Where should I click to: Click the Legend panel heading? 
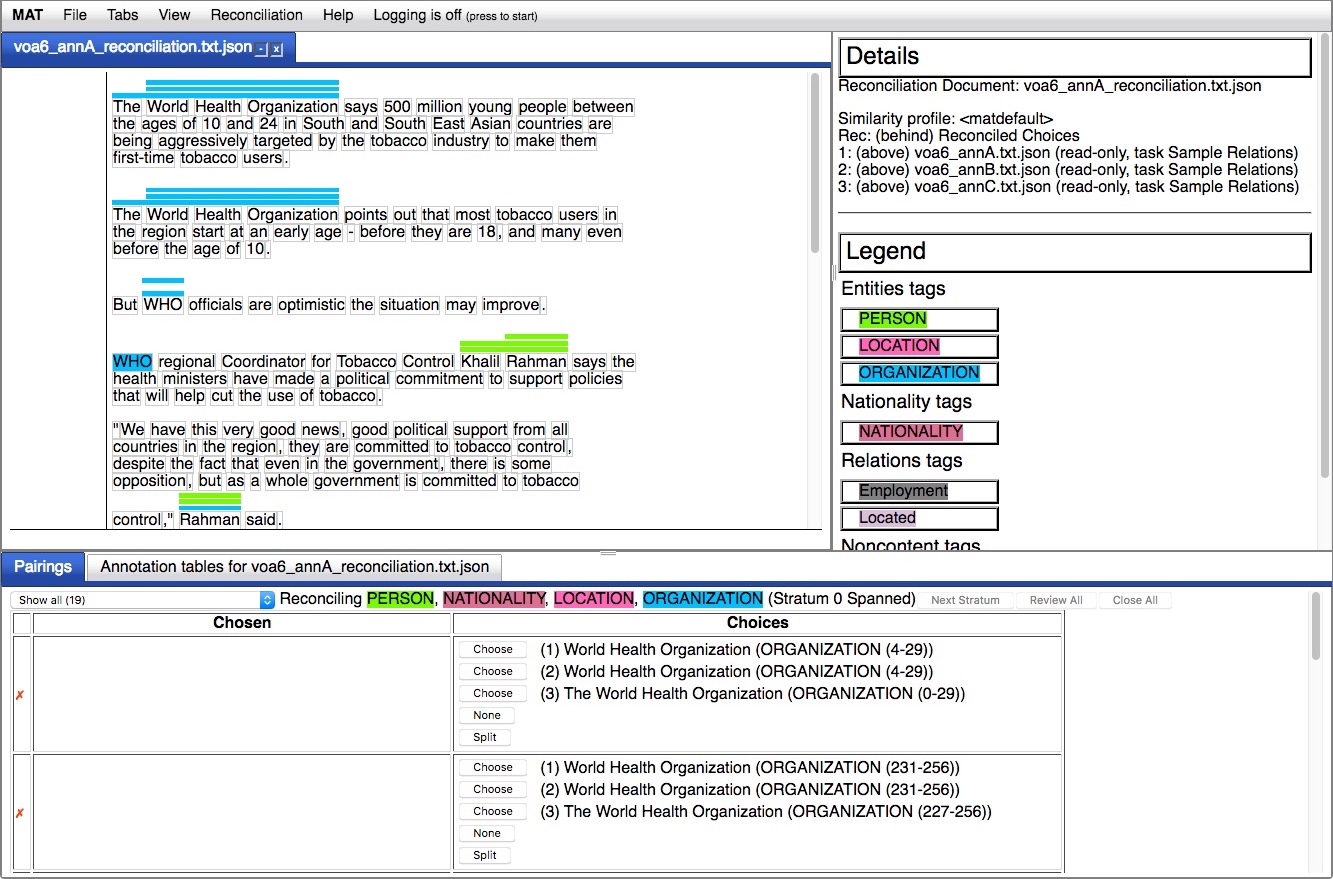(1075, 252)
